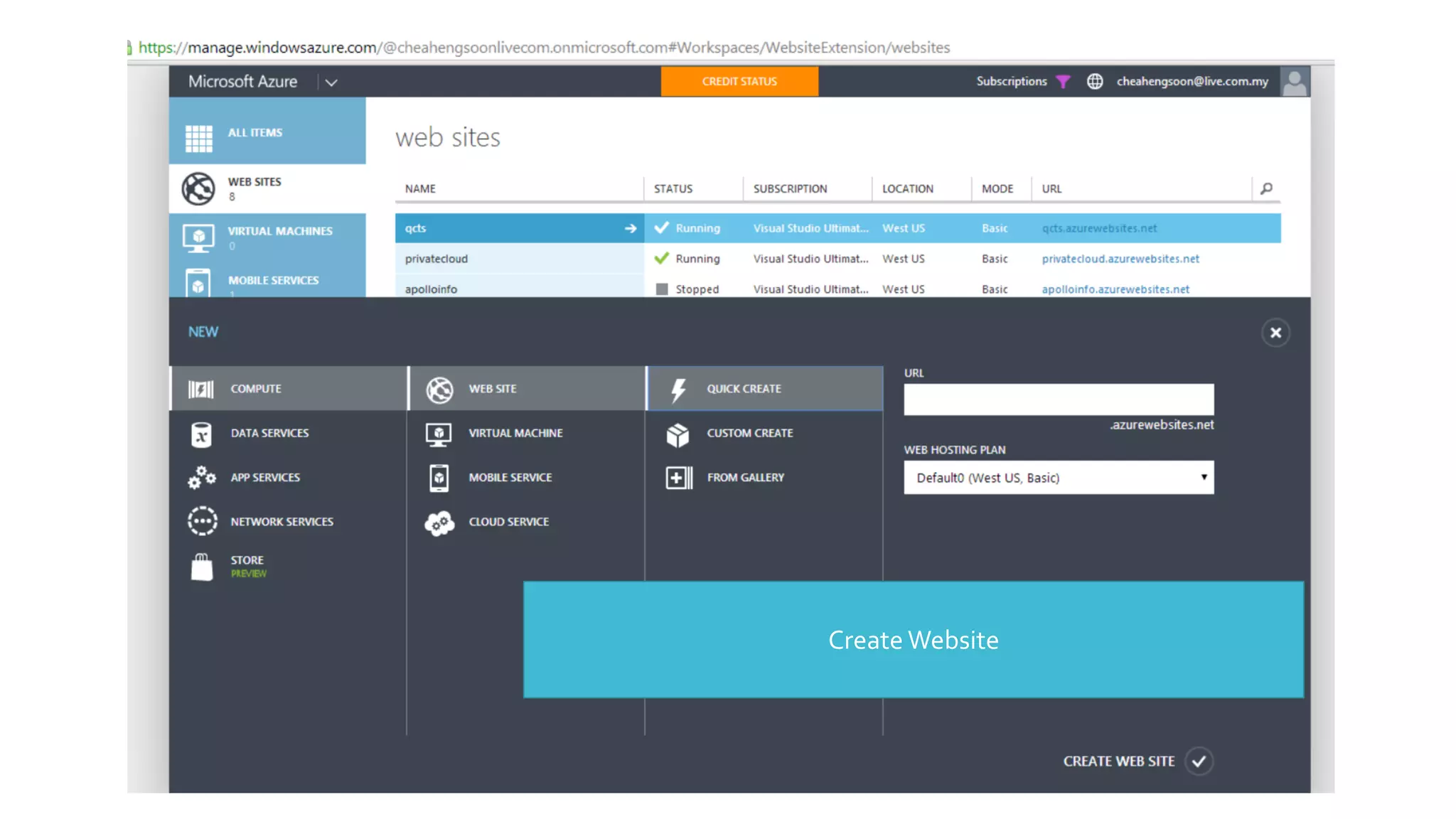Open the All Items grid icon
Image resolution: width=1456 pixels, height=819 pixels.
click(x=198, y=138)
